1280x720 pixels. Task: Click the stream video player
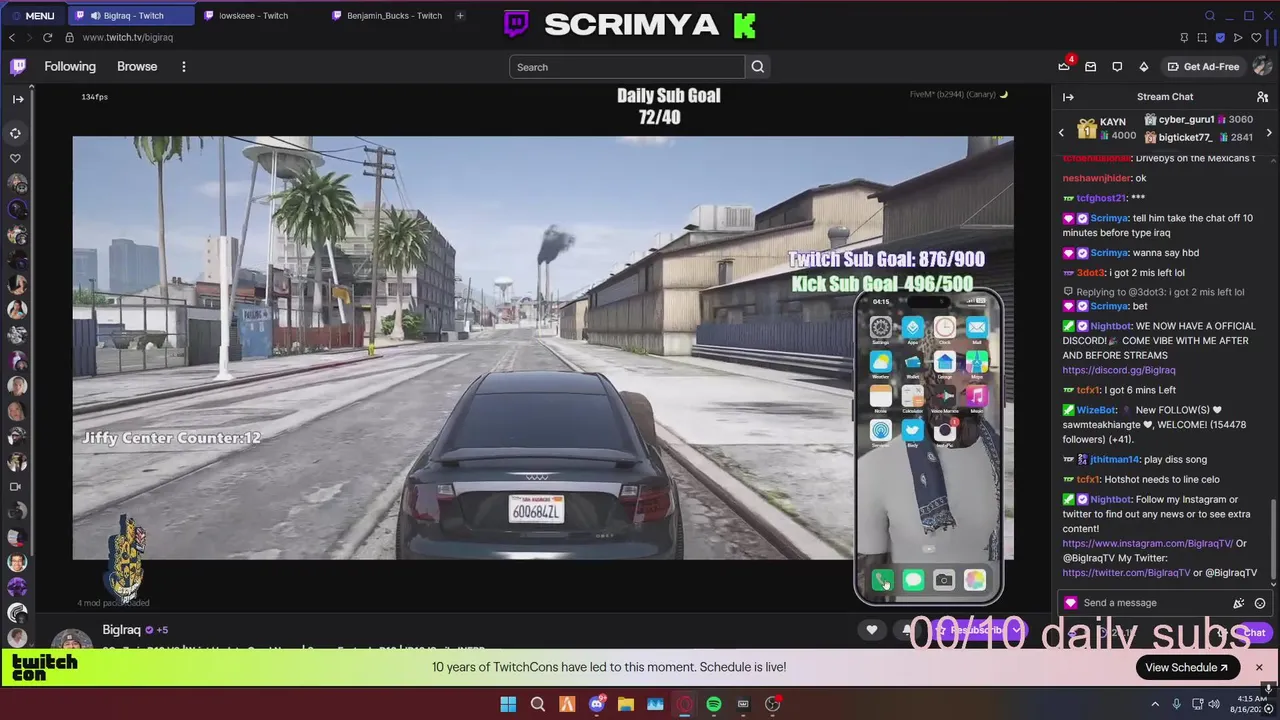click(543, 348)
